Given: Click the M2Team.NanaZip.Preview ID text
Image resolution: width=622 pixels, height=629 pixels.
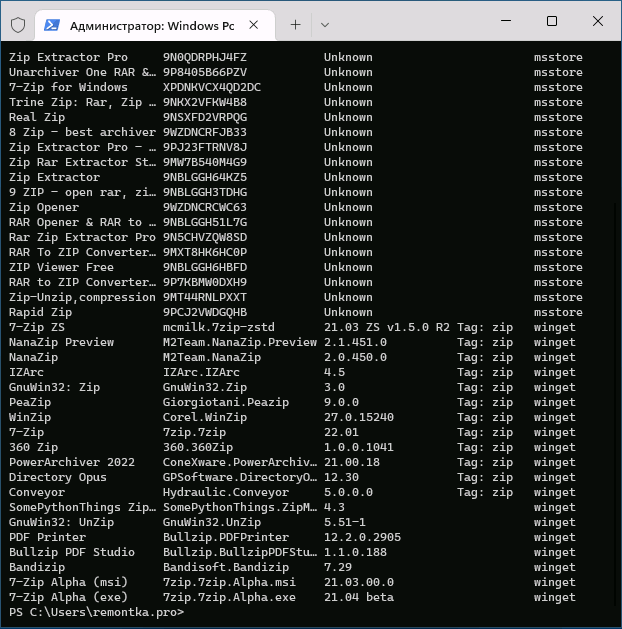Looking at the screenshot, I should [x=239, y=342].
